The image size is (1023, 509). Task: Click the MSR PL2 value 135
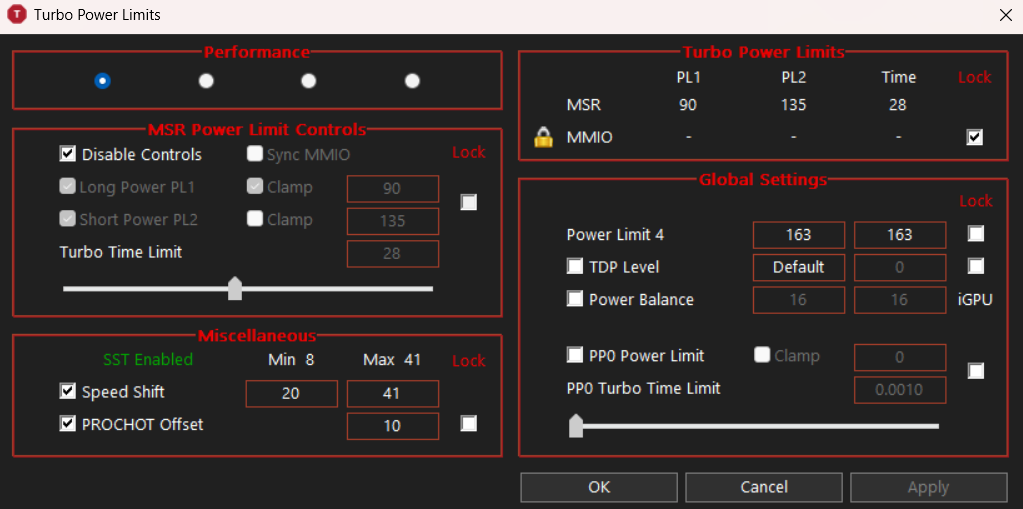coord(793,105)
